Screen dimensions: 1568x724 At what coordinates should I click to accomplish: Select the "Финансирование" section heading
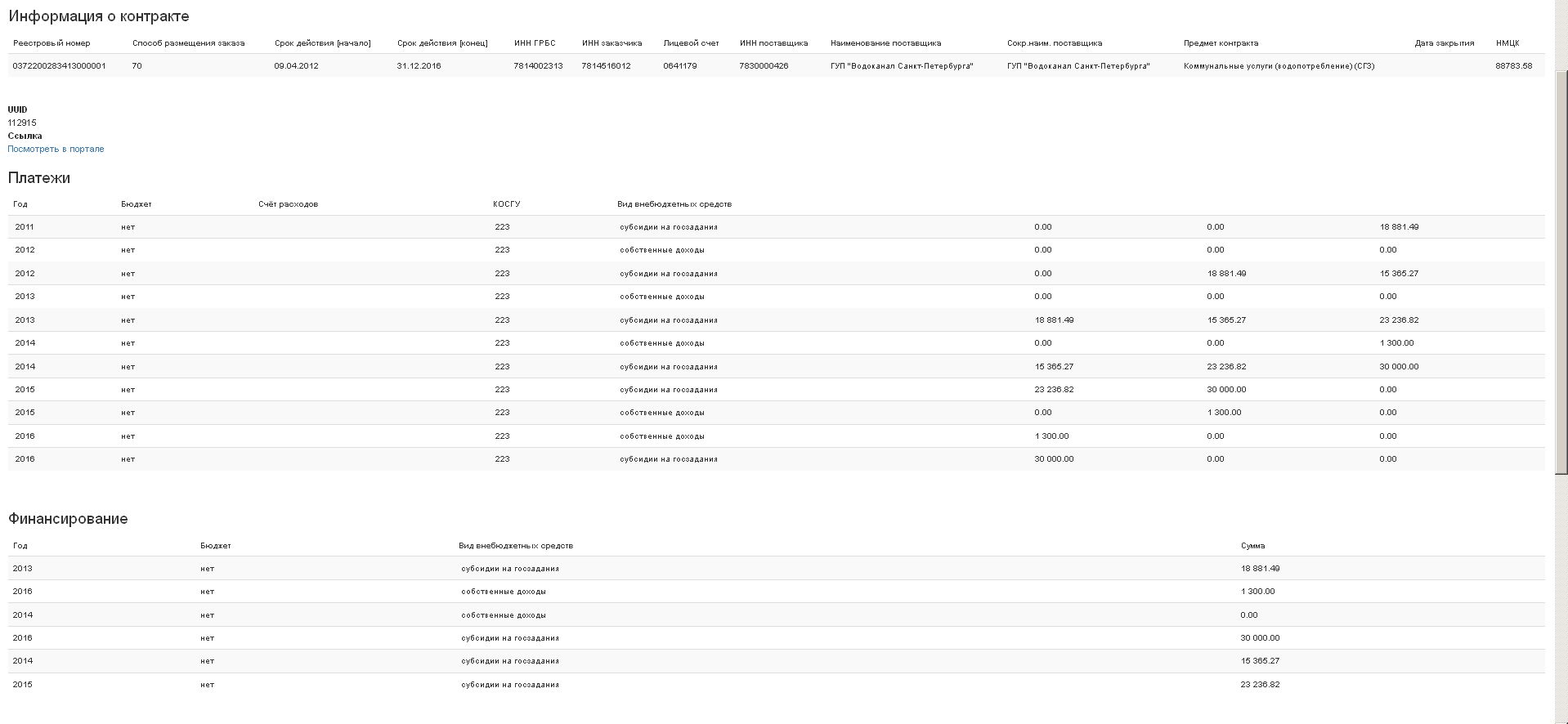tap(68, 519)
